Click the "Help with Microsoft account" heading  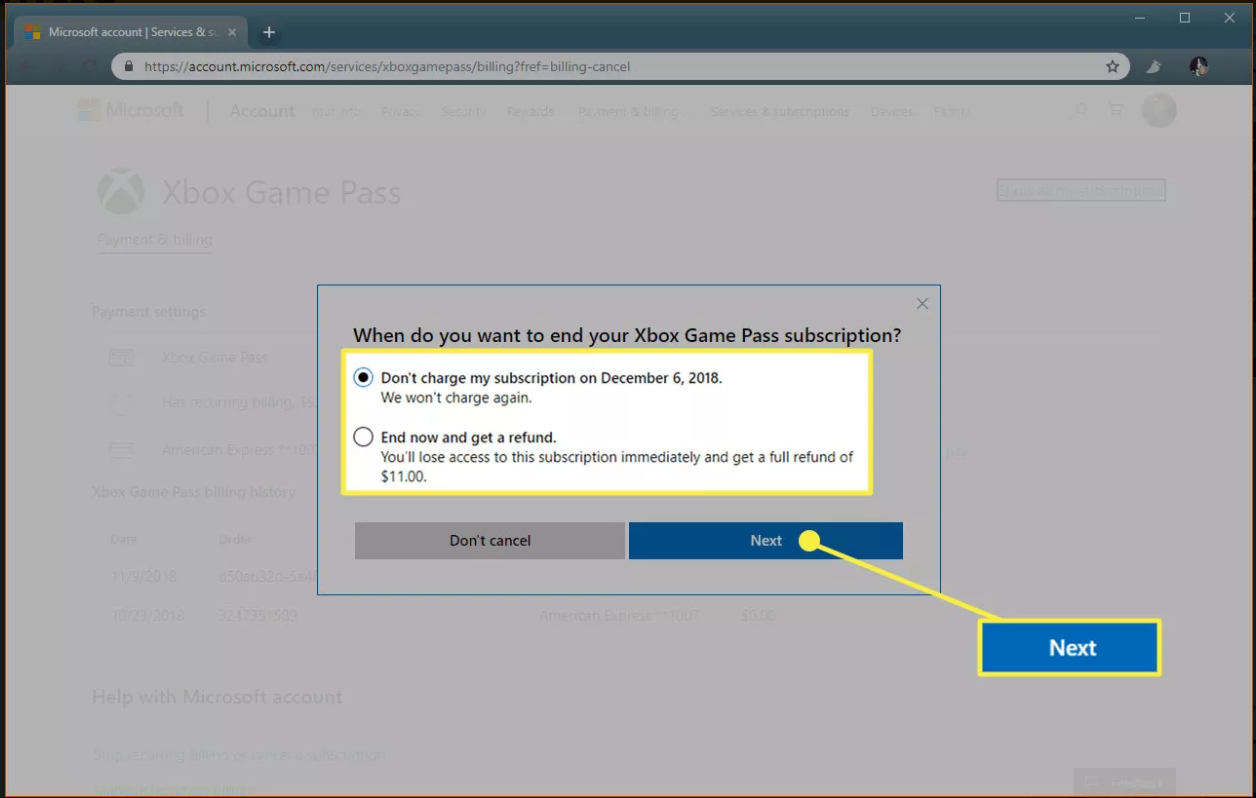point(217,697)
